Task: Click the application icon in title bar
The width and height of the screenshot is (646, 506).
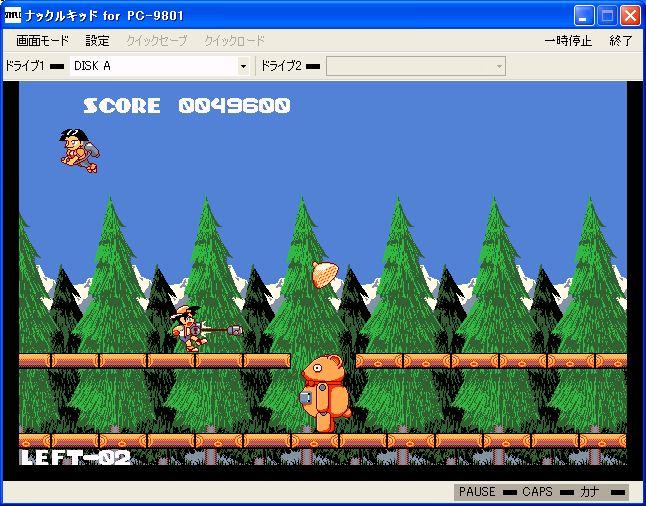Action: tap(13, 15)
